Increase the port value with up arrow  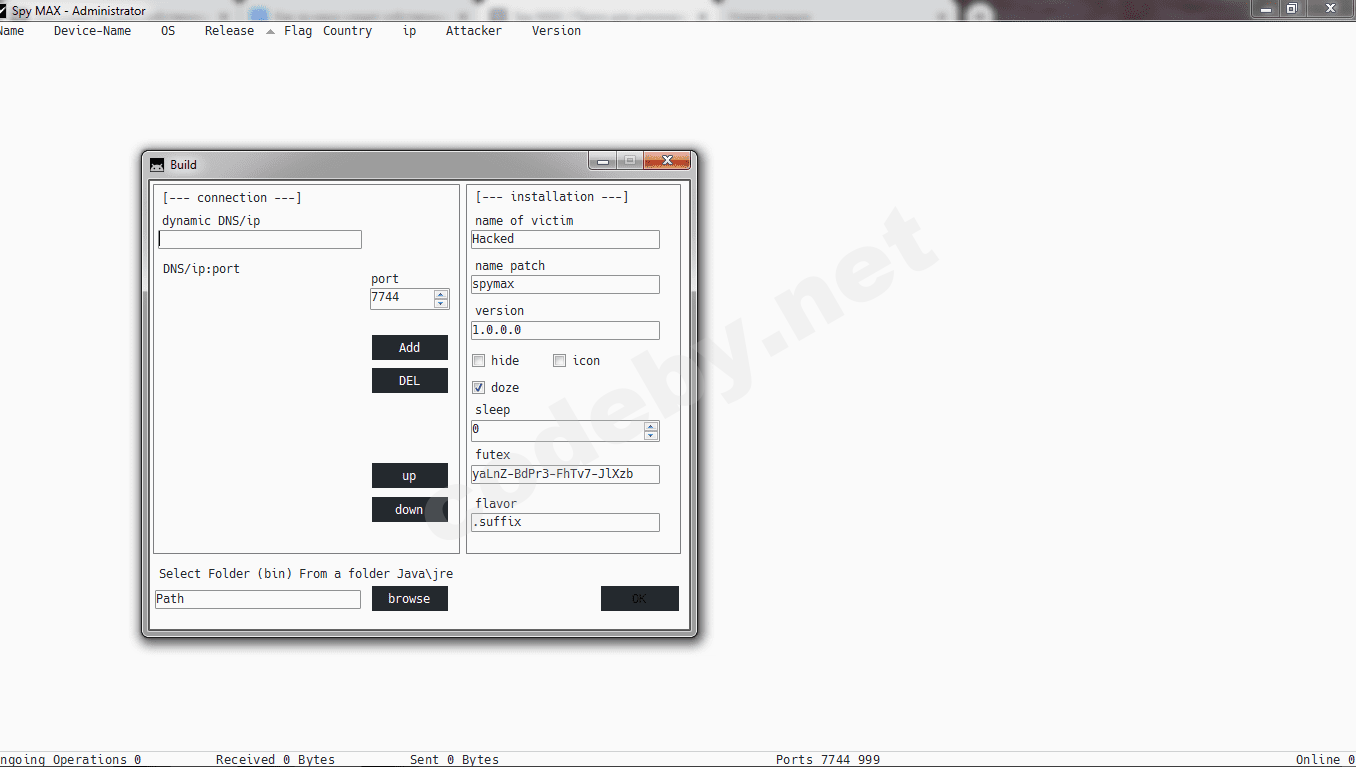[x=441, y=294]
